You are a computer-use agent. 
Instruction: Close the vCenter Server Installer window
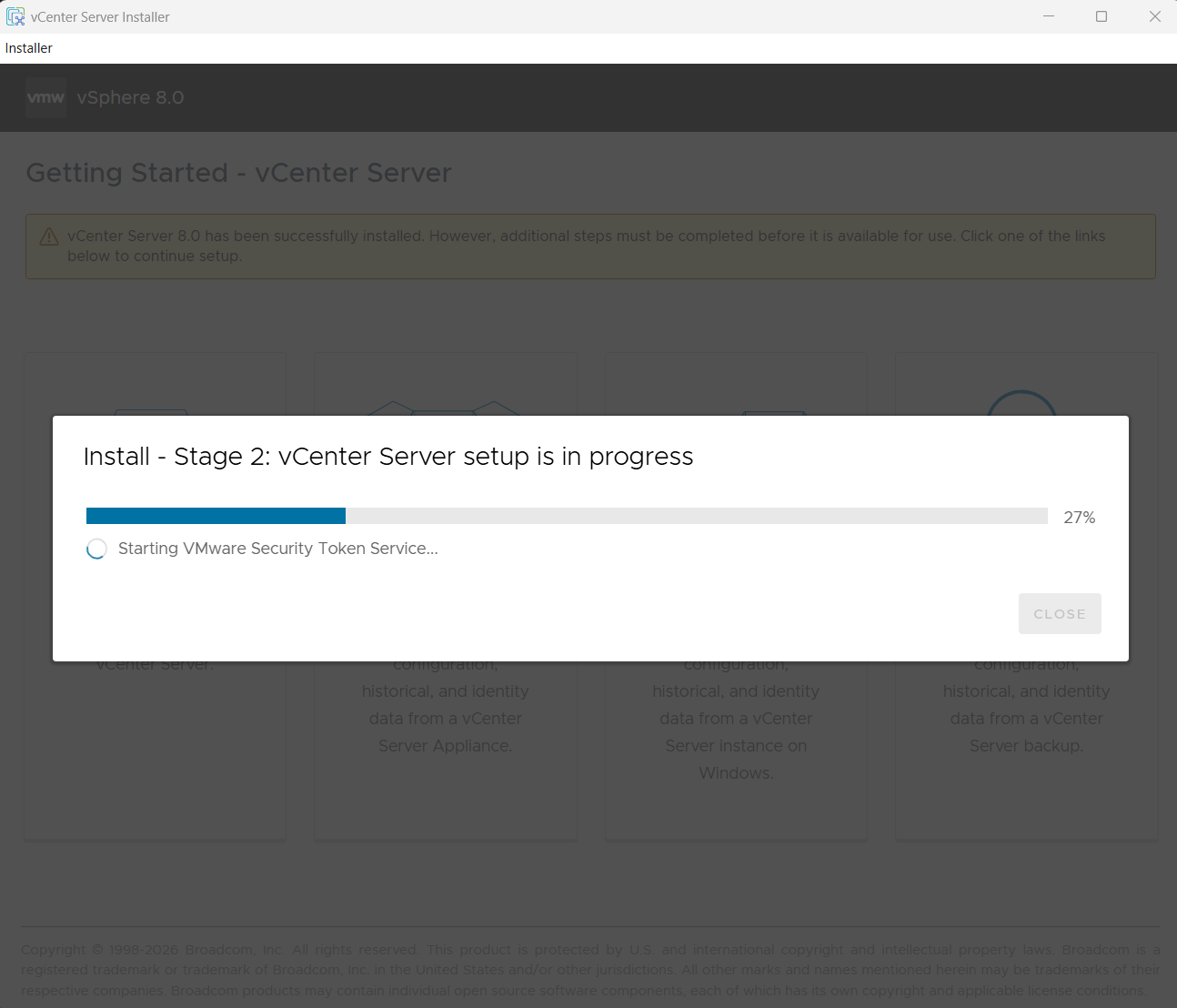coord(1154,16)
